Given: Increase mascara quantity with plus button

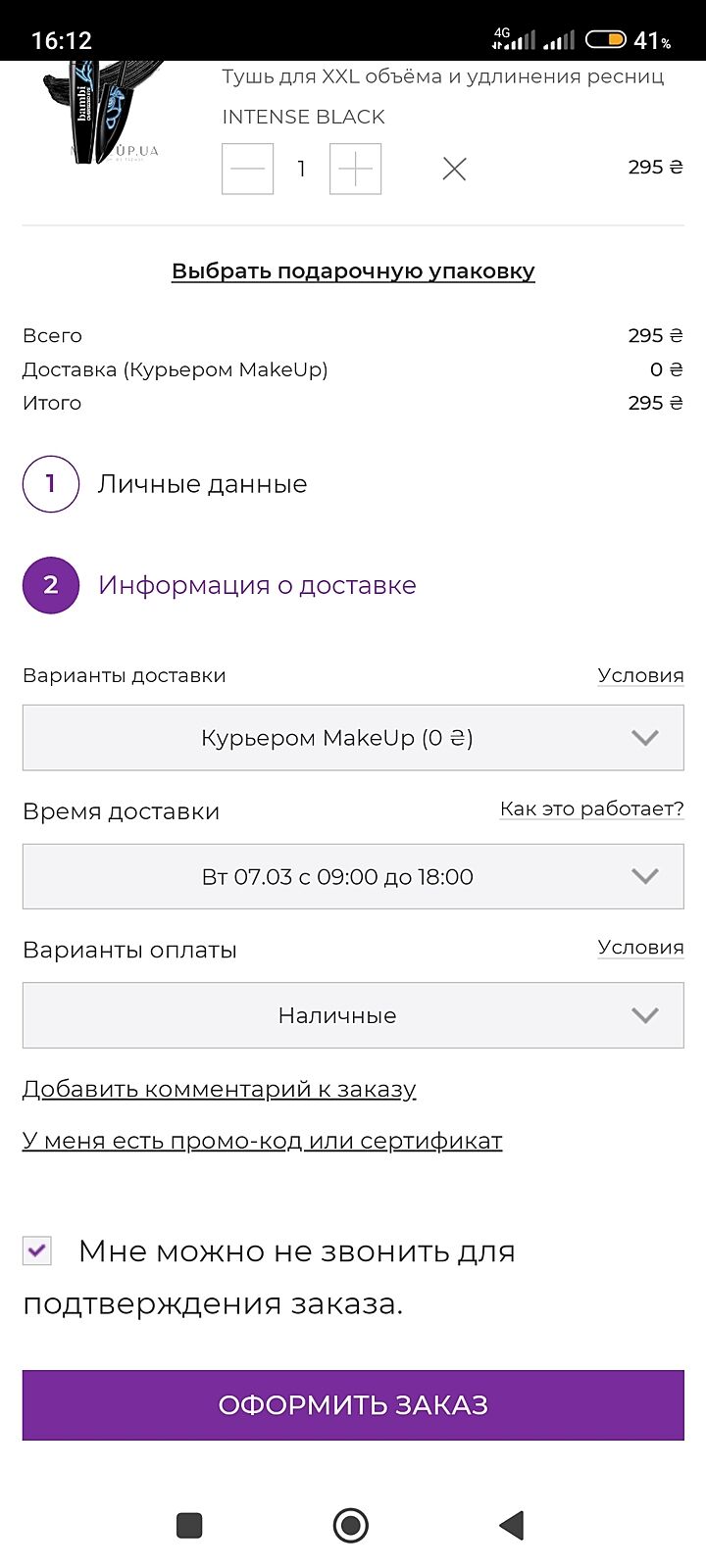Looking at the screenshot, I should 355,169.
